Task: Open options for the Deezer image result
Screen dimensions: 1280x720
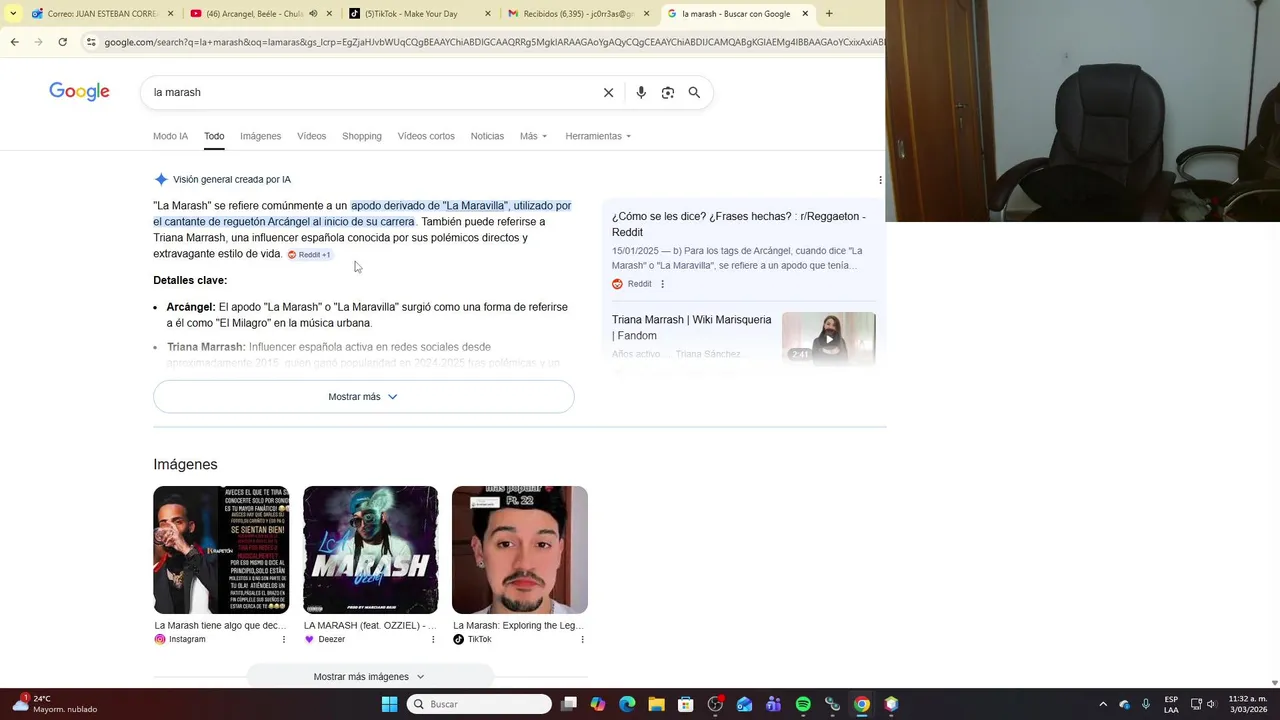Action: (x=433, y=639)
